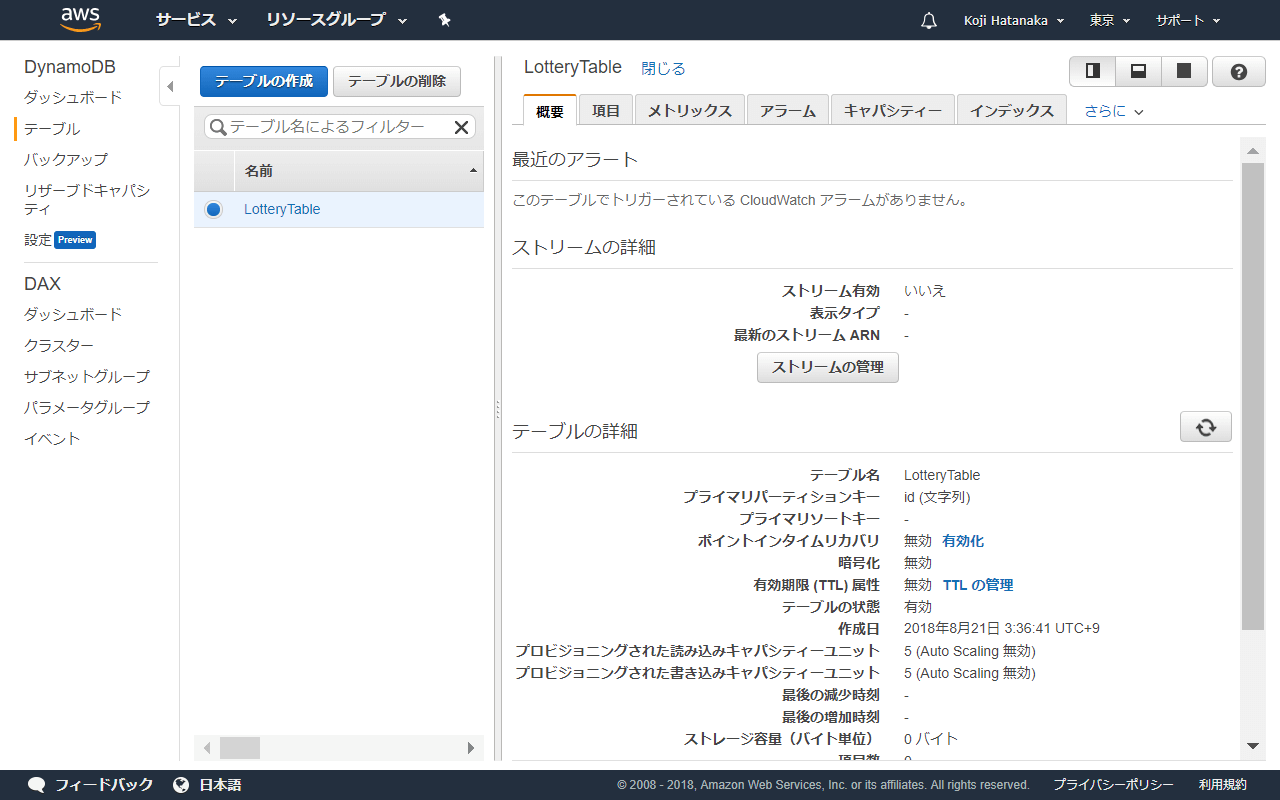Screen dimensions: 1280x800
Task: Click the ストリームの管理 button
Action: point(828,367)
